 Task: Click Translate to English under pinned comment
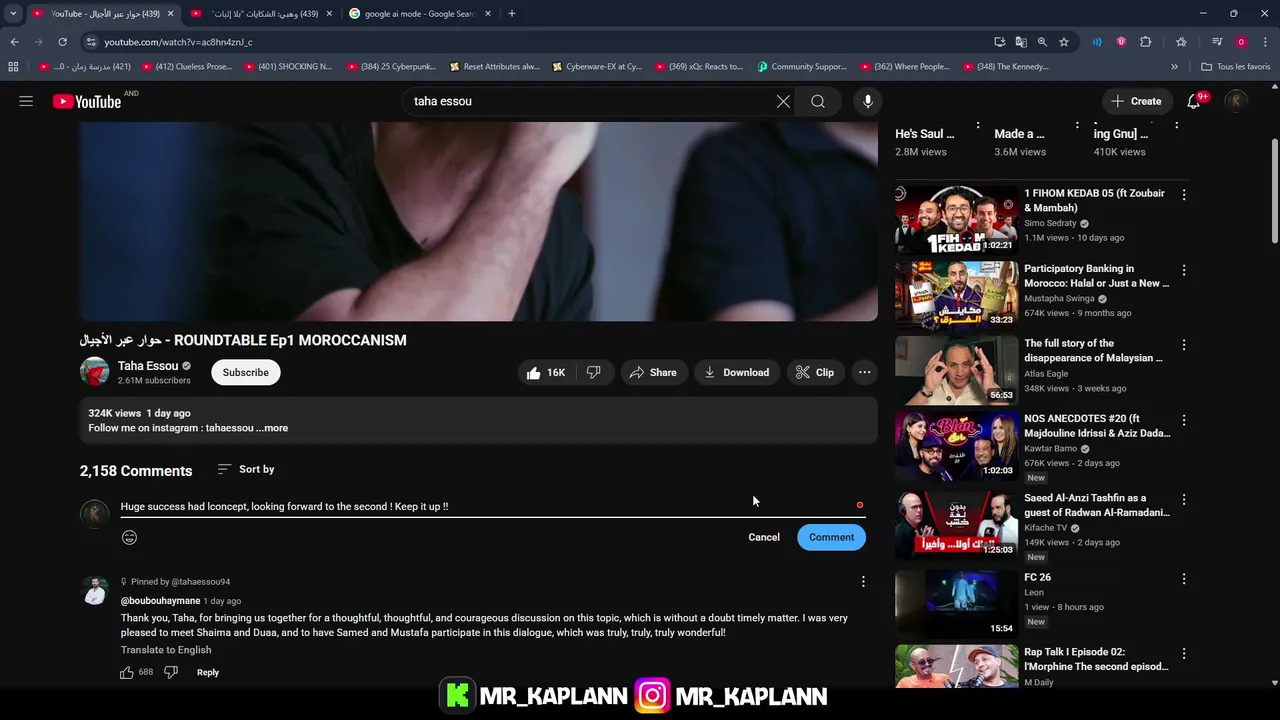[x=166, y=650]
